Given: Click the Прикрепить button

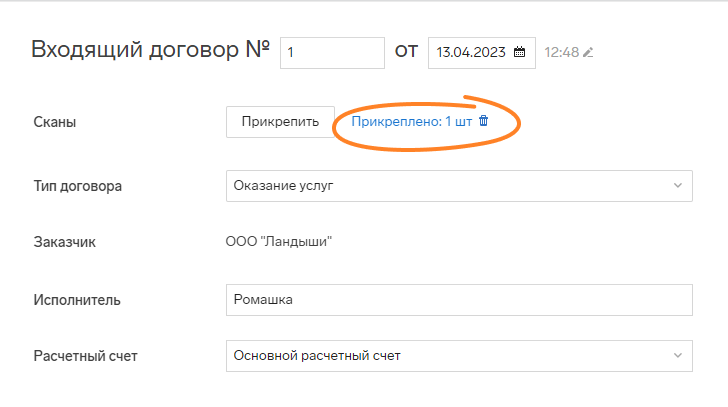Looking at the screenshot, I should point(280,122).
